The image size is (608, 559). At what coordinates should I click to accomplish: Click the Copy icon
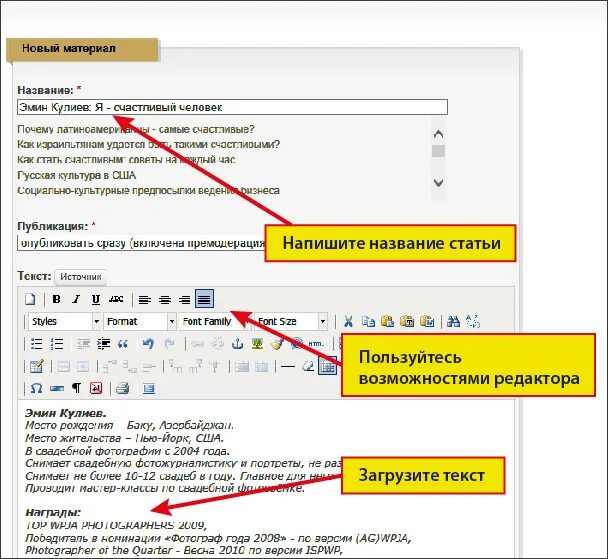point(368,321)
